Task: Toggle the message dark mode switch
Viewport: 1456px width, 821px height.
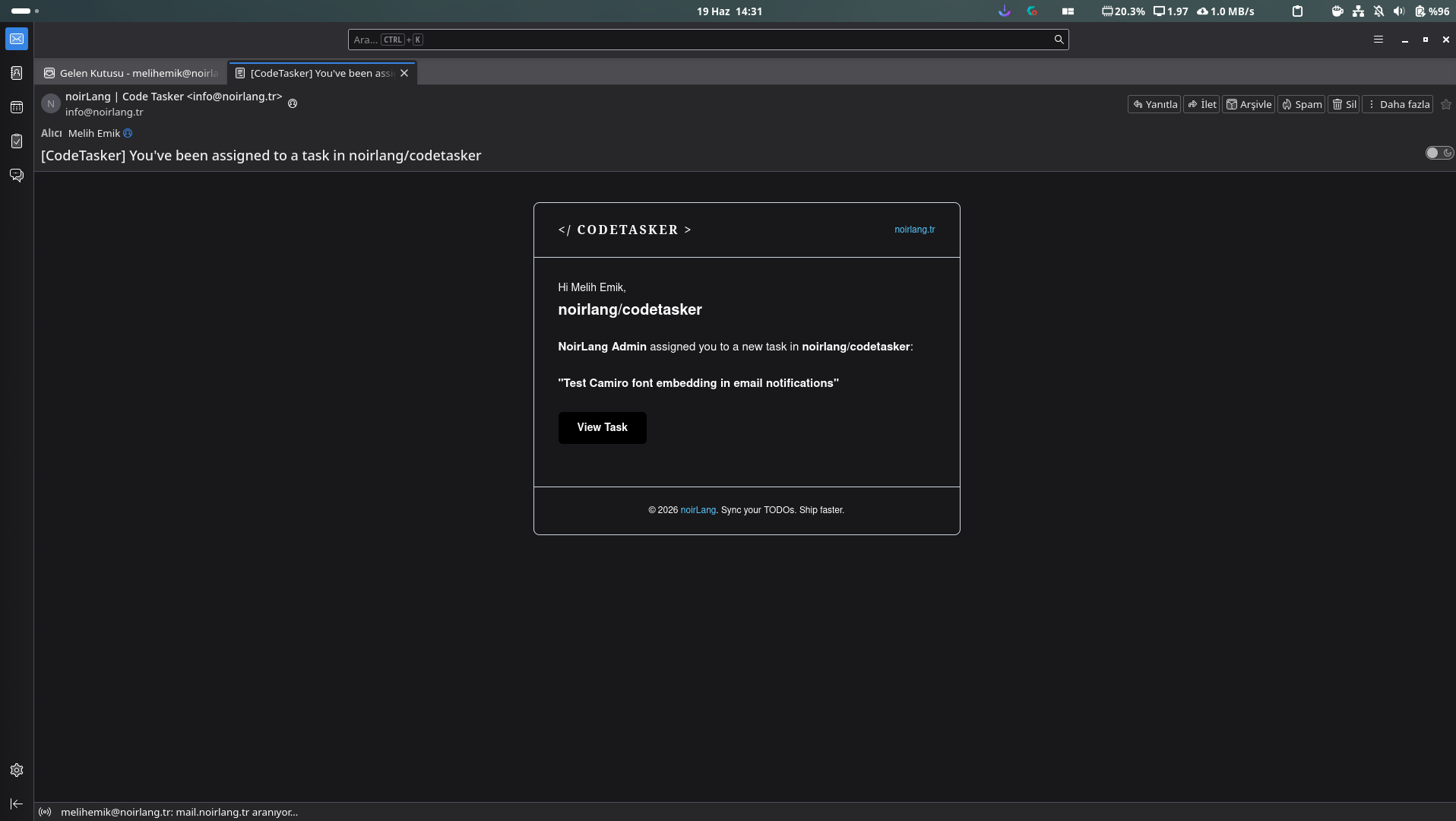Action: [x=1439, y=153]
